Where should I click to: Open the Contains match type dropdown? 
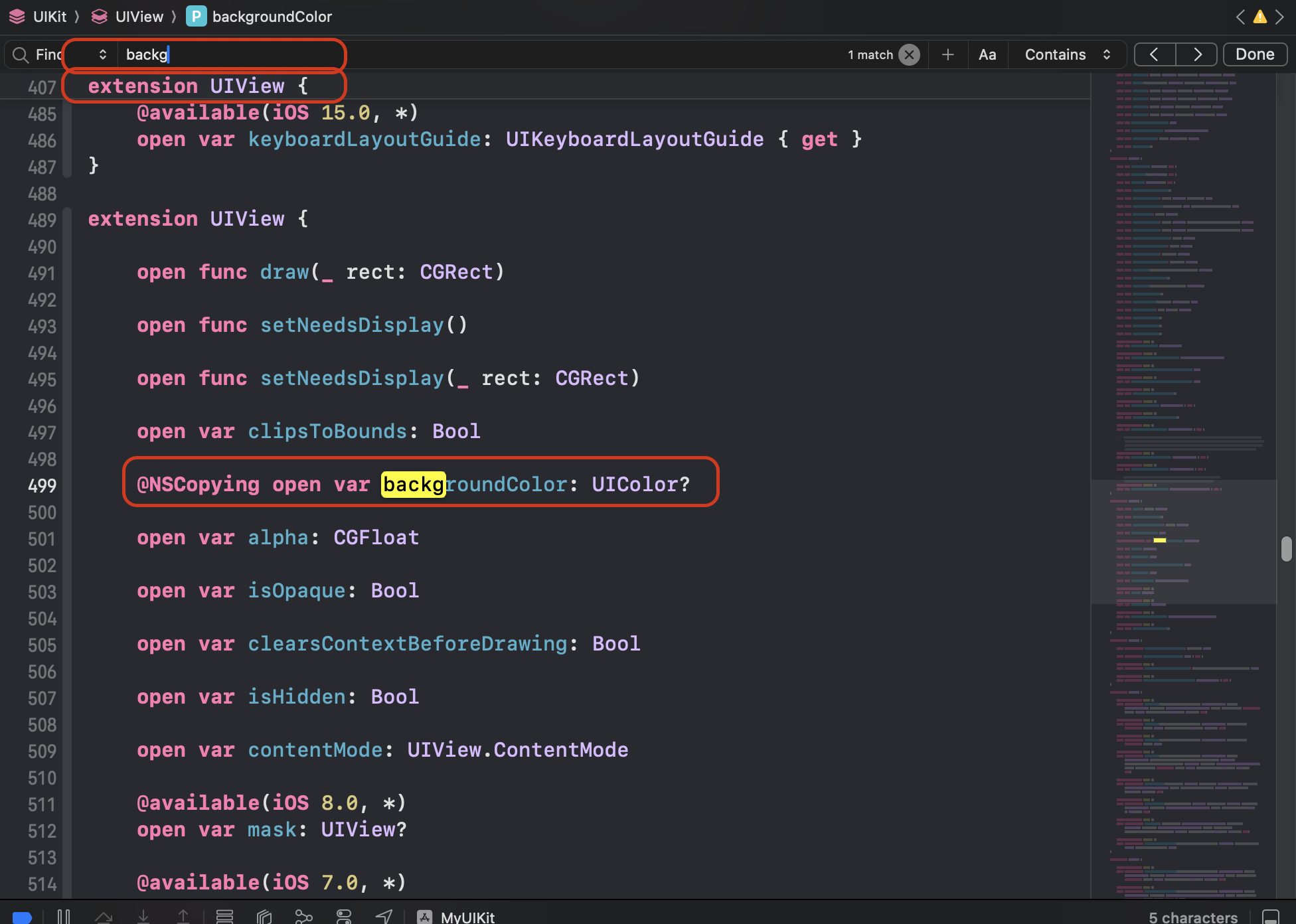(1067, 54)
